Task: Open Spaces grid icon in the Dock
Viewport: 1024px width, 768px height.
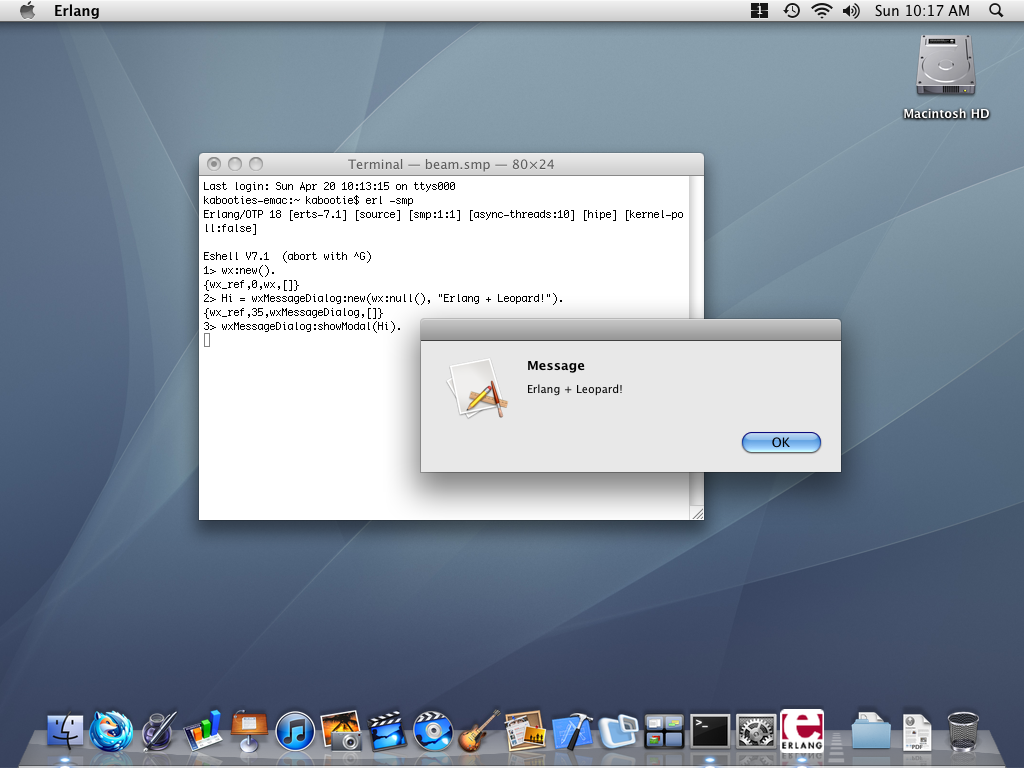Action: click(664, 731)
